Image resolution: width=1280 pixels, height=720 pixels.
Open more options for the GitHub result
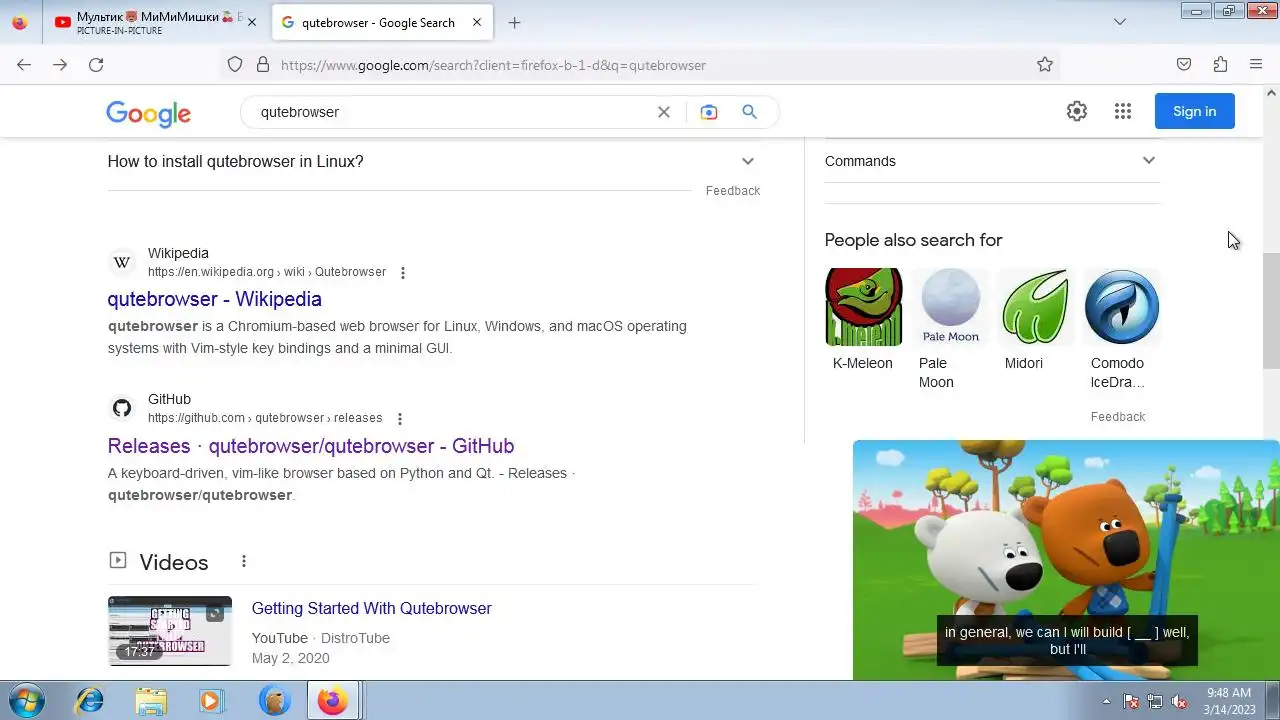[x=400, y=419]
